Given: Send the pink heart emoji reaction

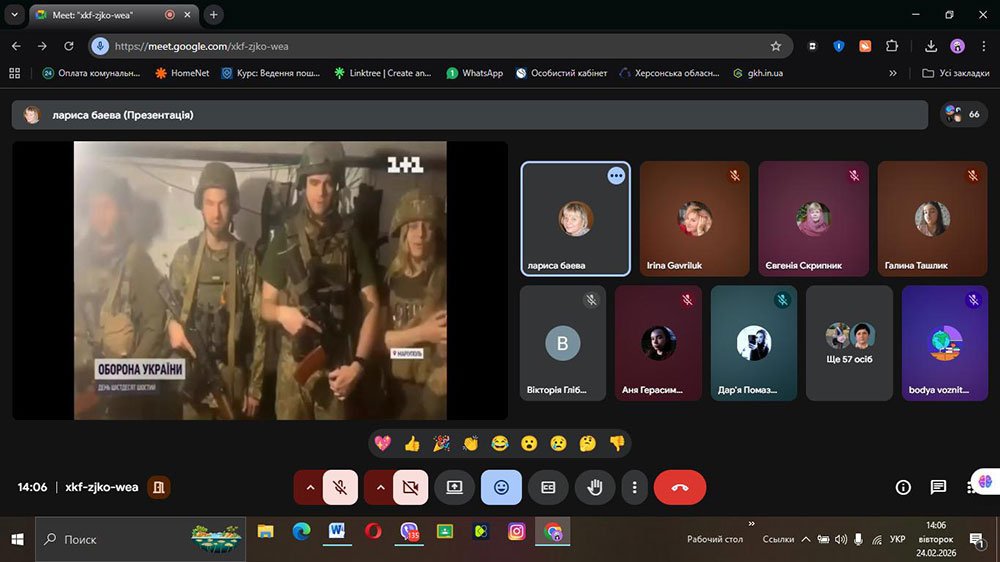Looking at the screenshot, I should 382,443.
